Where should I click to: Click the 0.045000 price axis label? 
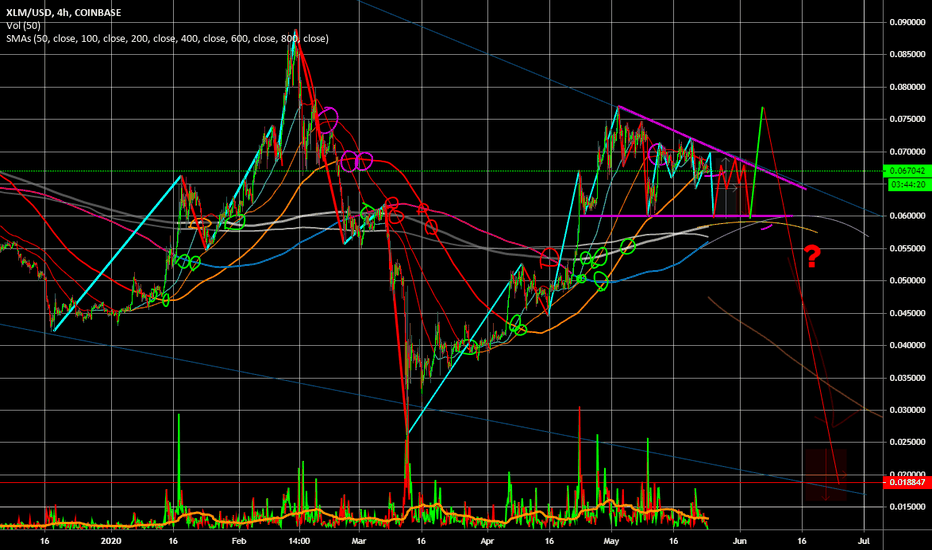908,313
